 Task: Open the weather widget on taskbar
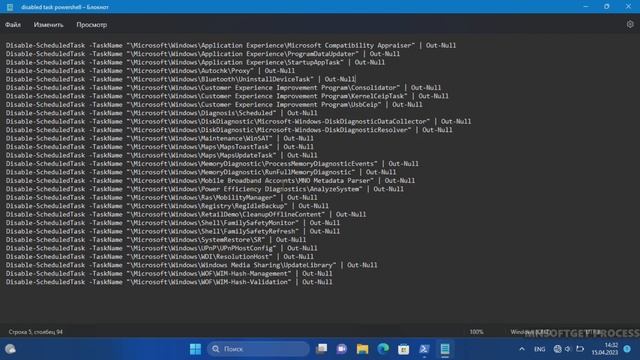(x=10, y=349)
